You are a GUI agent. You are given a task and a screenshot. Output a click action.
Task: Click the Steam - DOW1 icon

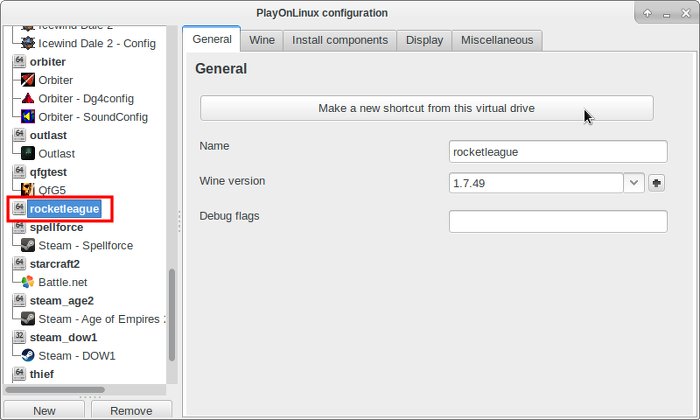point(28,355)
